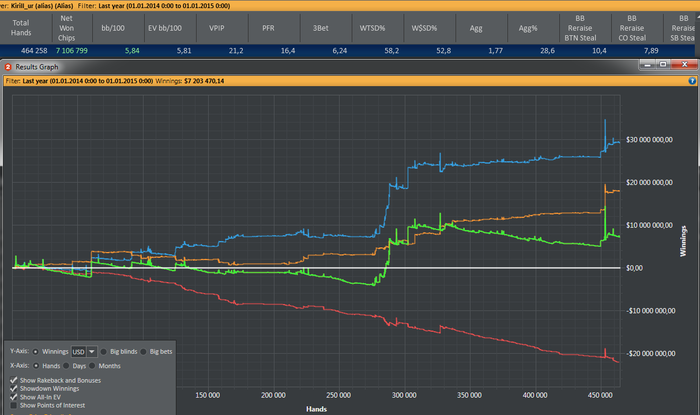Click the $30 000 000,00 axis label
This screenshot has height=415, width=700.
(649, 140)
